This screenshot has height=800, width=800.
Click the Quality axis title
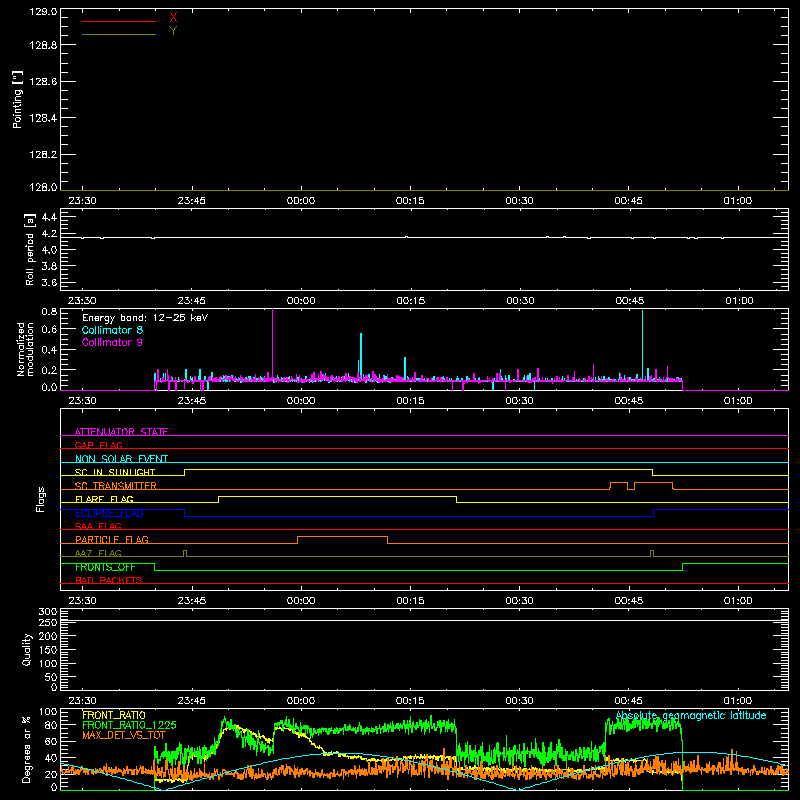[x=27, y=649]
